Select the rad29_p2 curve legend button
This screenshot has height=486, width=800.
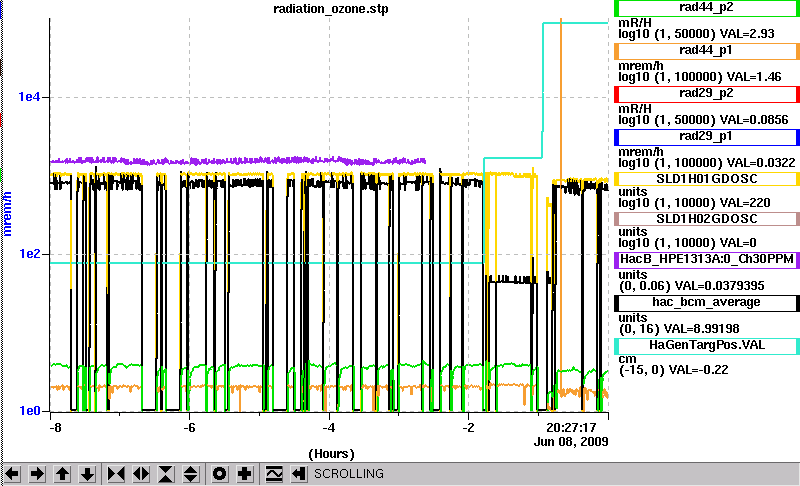pos(706,94)
